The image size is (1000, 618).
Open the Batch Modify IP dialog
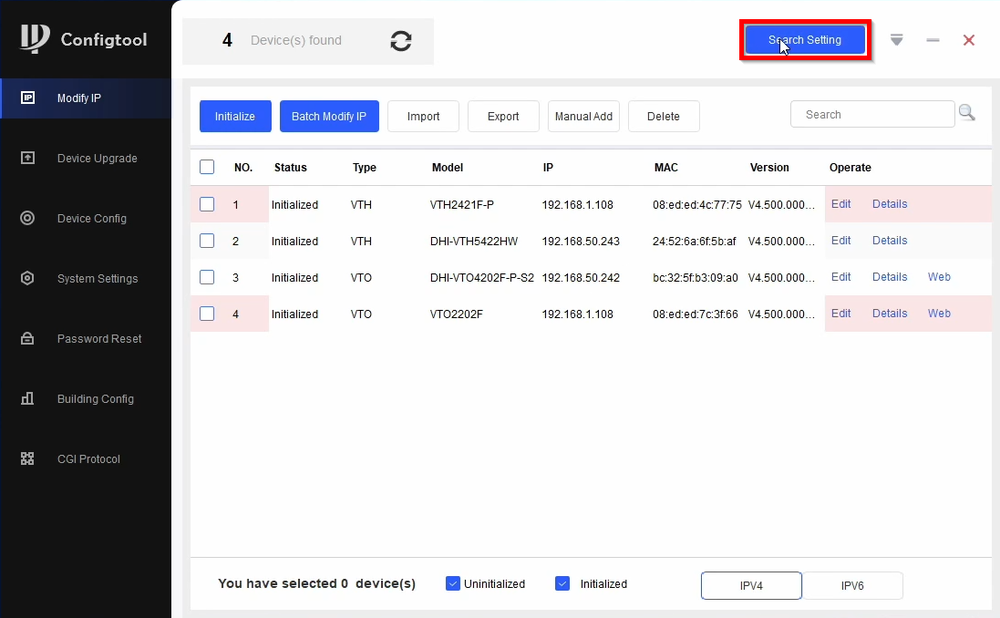point(329,116)
